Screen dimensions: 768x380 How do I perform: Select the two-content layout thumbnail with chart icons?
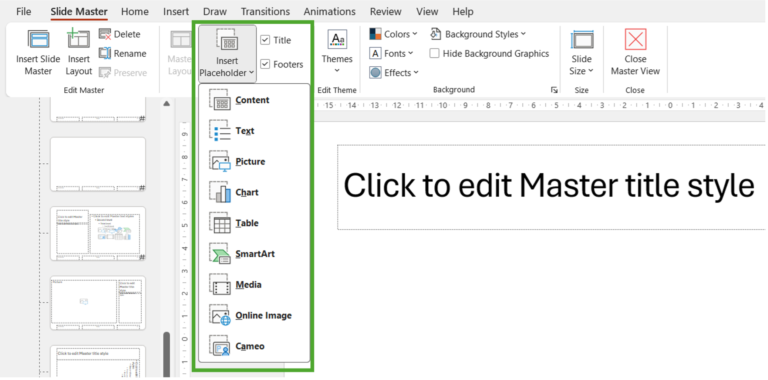(98, 234)
